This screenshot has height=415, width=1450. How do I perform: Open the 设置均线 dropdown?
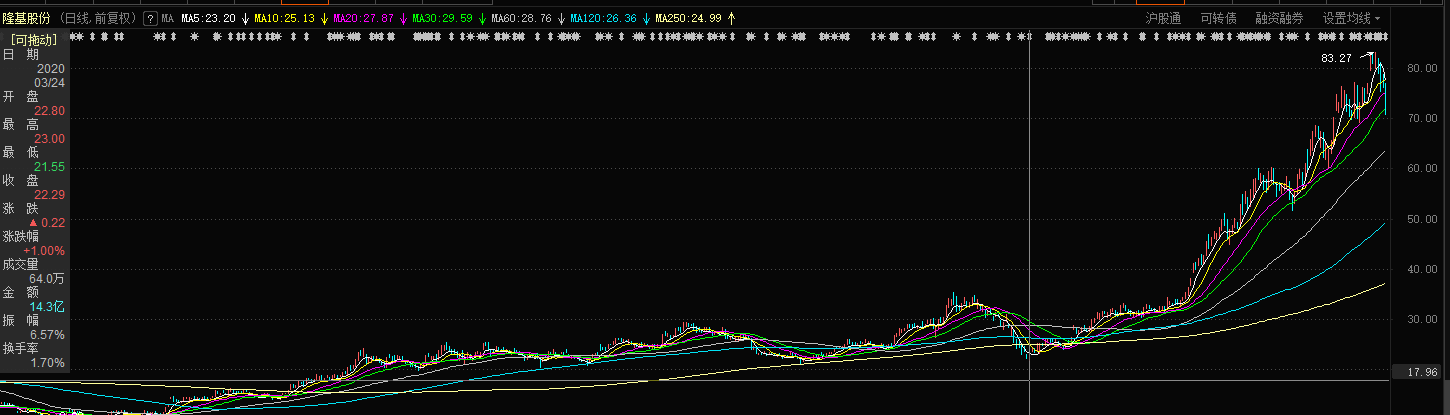tap(1351, 19)
